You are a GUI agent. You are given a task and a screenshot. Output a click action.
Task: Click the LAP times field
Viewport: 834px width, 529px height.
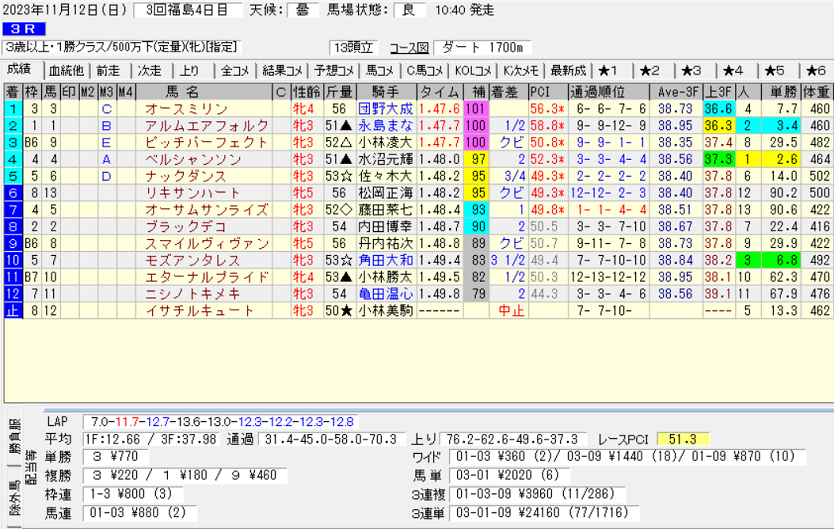pyautogui.click(x=220, y=422)
